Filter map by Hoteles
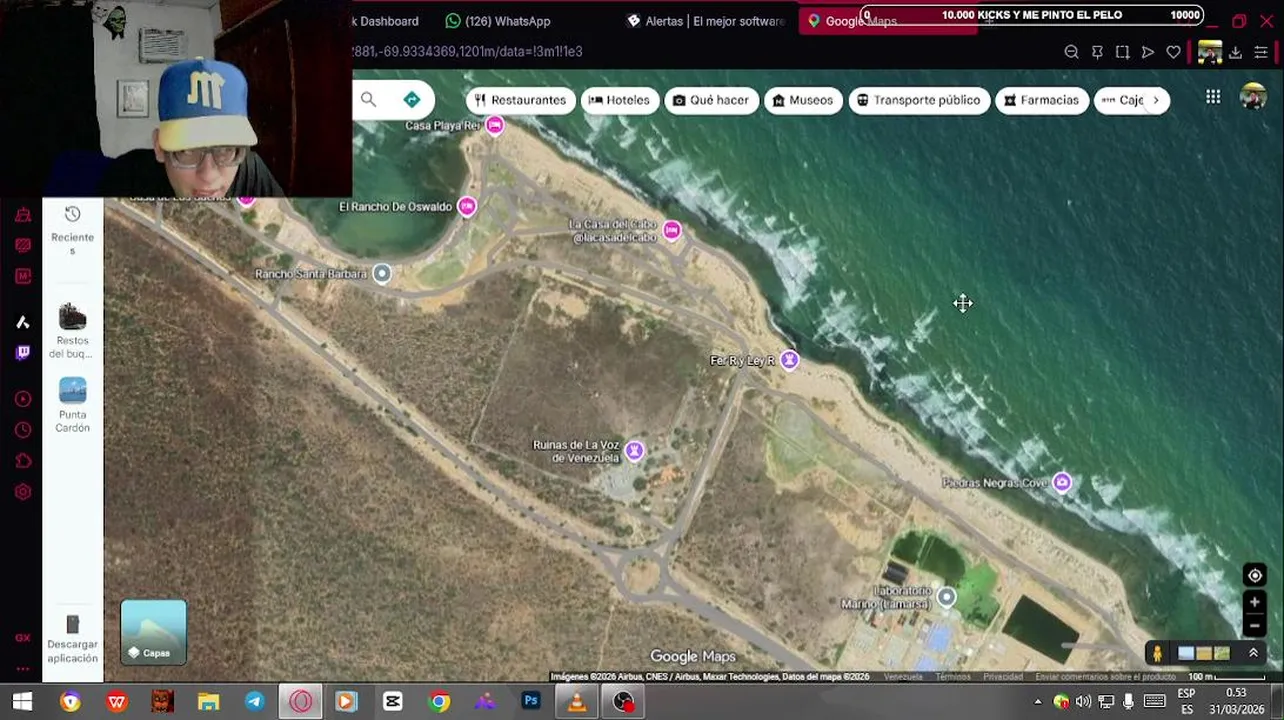 [619, 100]
